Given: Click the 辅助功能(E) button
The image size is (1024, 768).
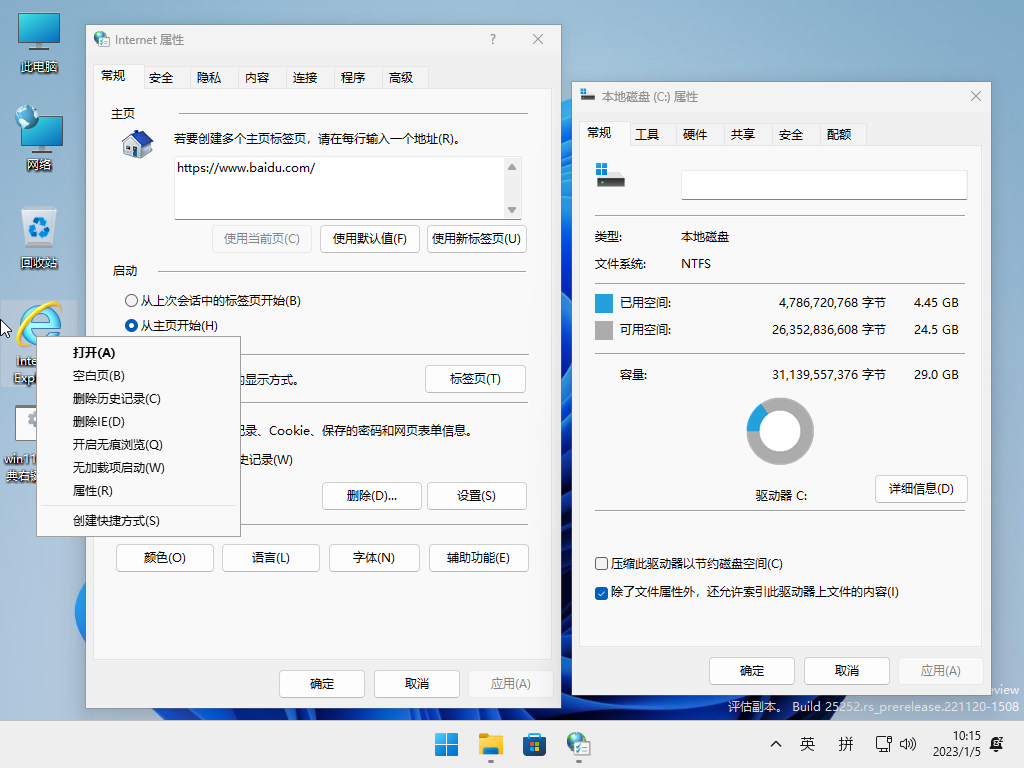Looking at the screenshot, I should tap(479, 558).
